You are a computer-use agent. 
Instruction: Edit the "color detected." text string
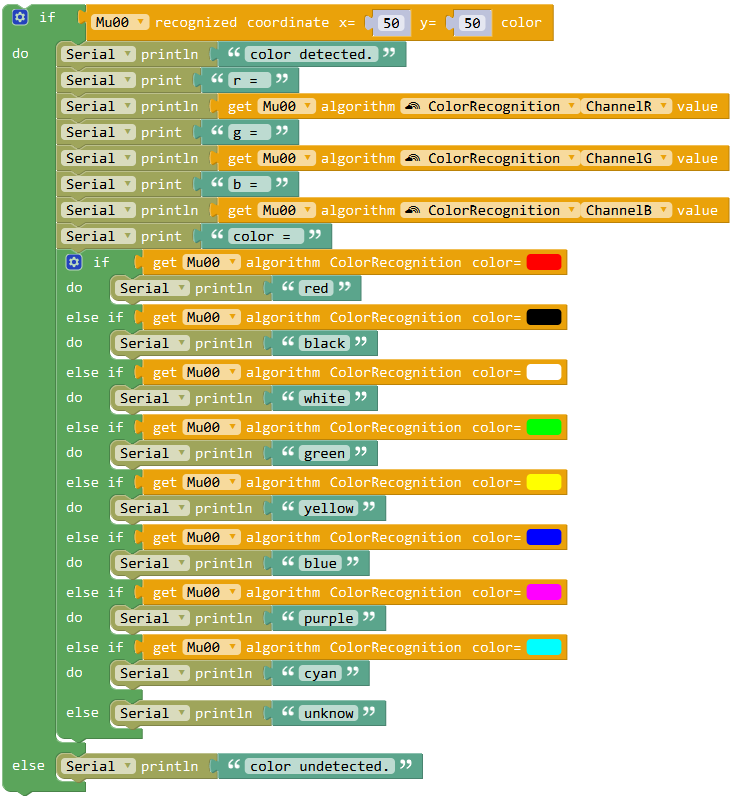coord(312,54)
